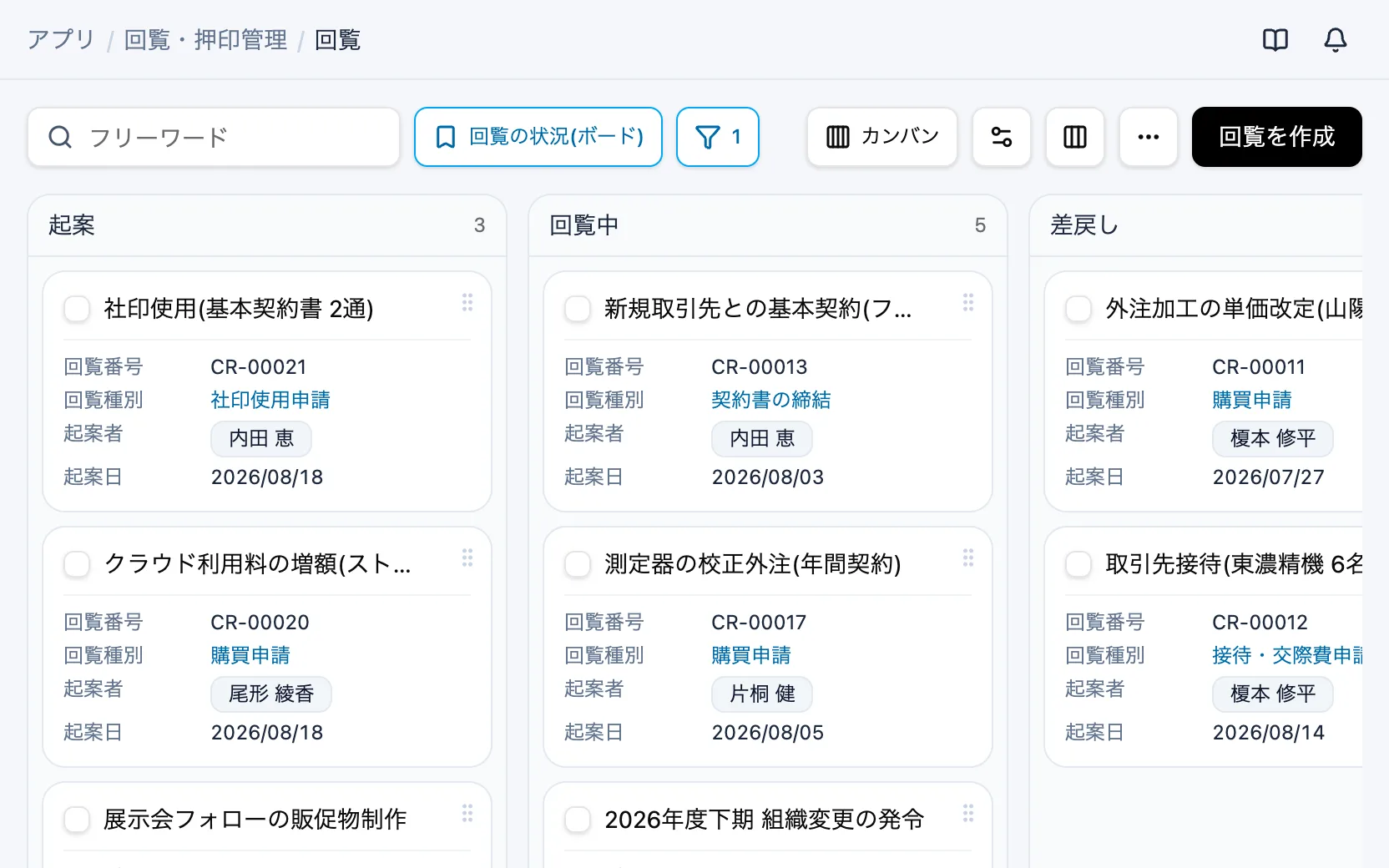The image size is (1389, 868).
Task: Click draft date 2026/07/27
Action: 1269,477
